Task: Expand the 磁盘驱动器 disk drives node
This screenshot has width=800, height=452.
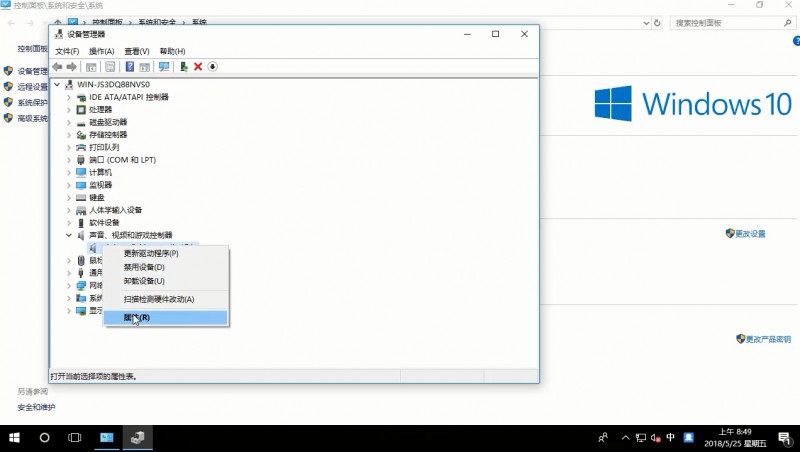Action: (69, 122)
